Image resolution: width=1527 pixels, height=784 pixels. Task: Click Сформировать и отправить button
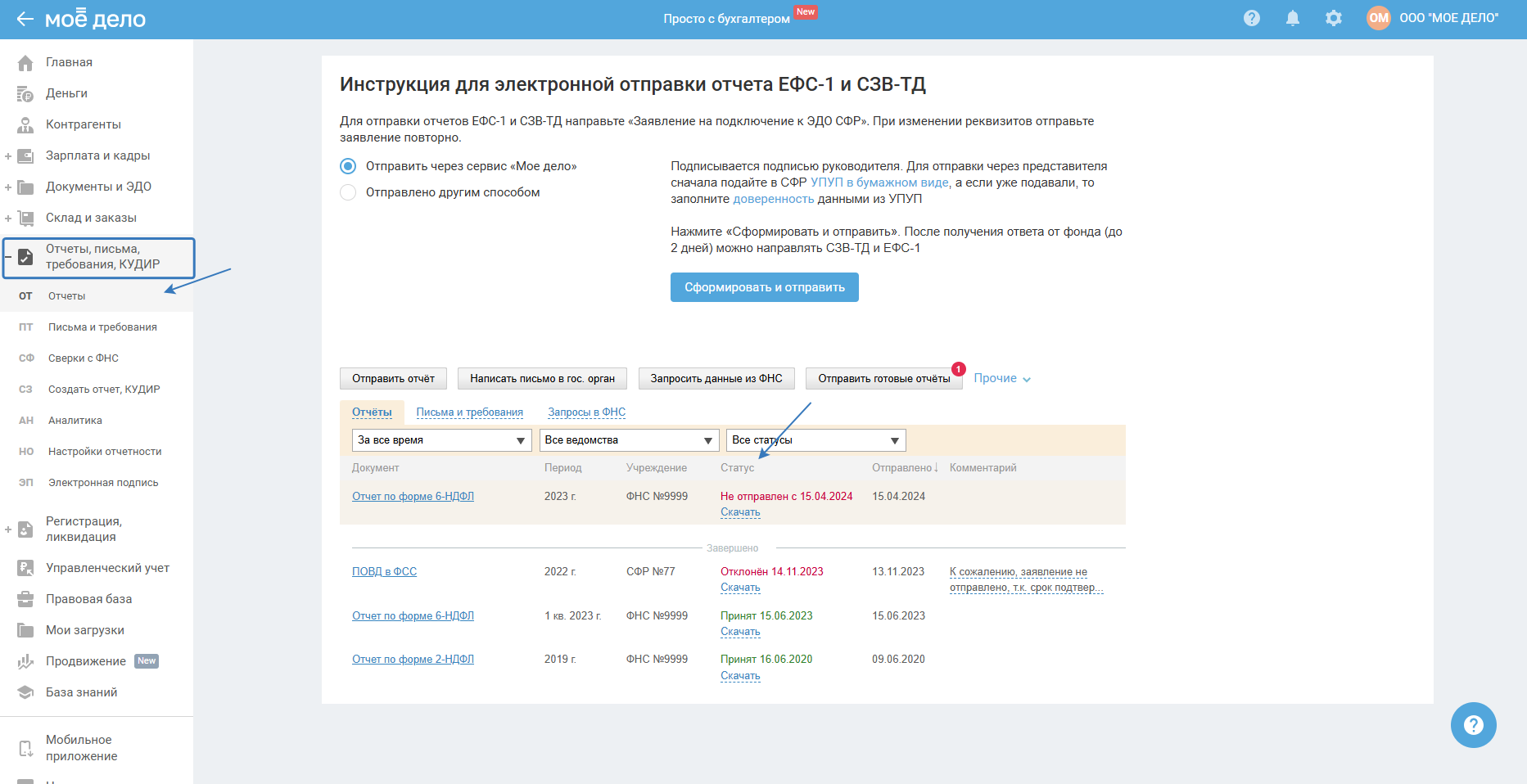(764, 287)
